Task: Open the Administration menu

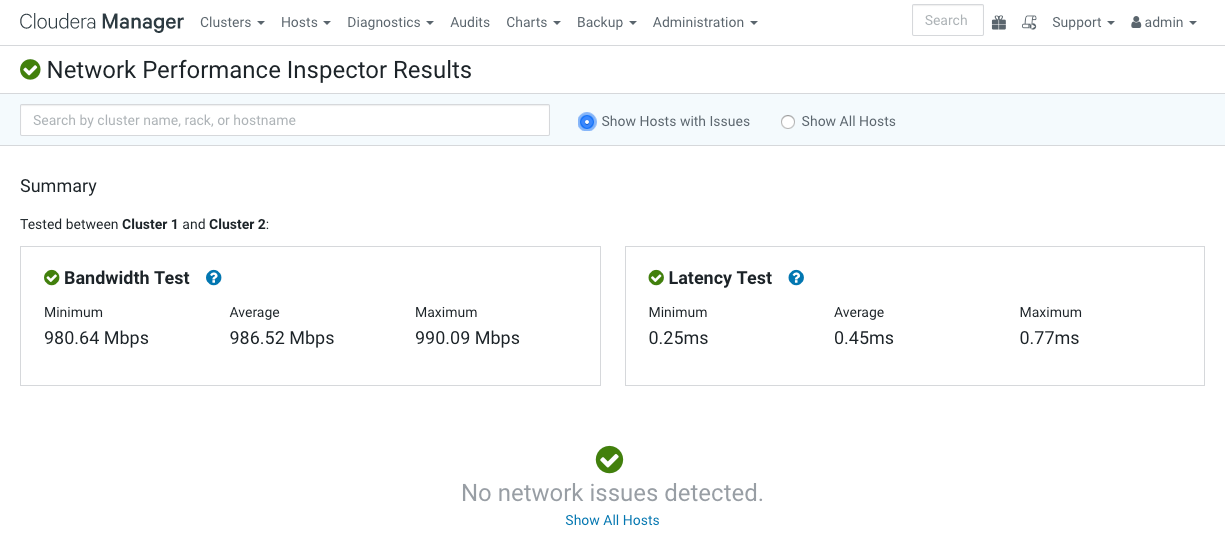Action: pyautogui.click(x=705, y=22)
